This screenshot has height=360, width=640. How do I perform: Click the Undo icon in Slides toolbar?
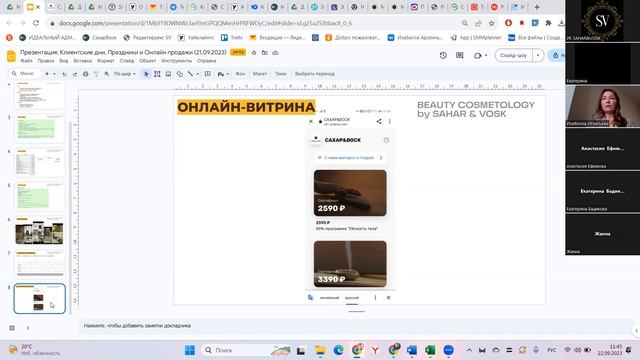click(x=64, y=74)
